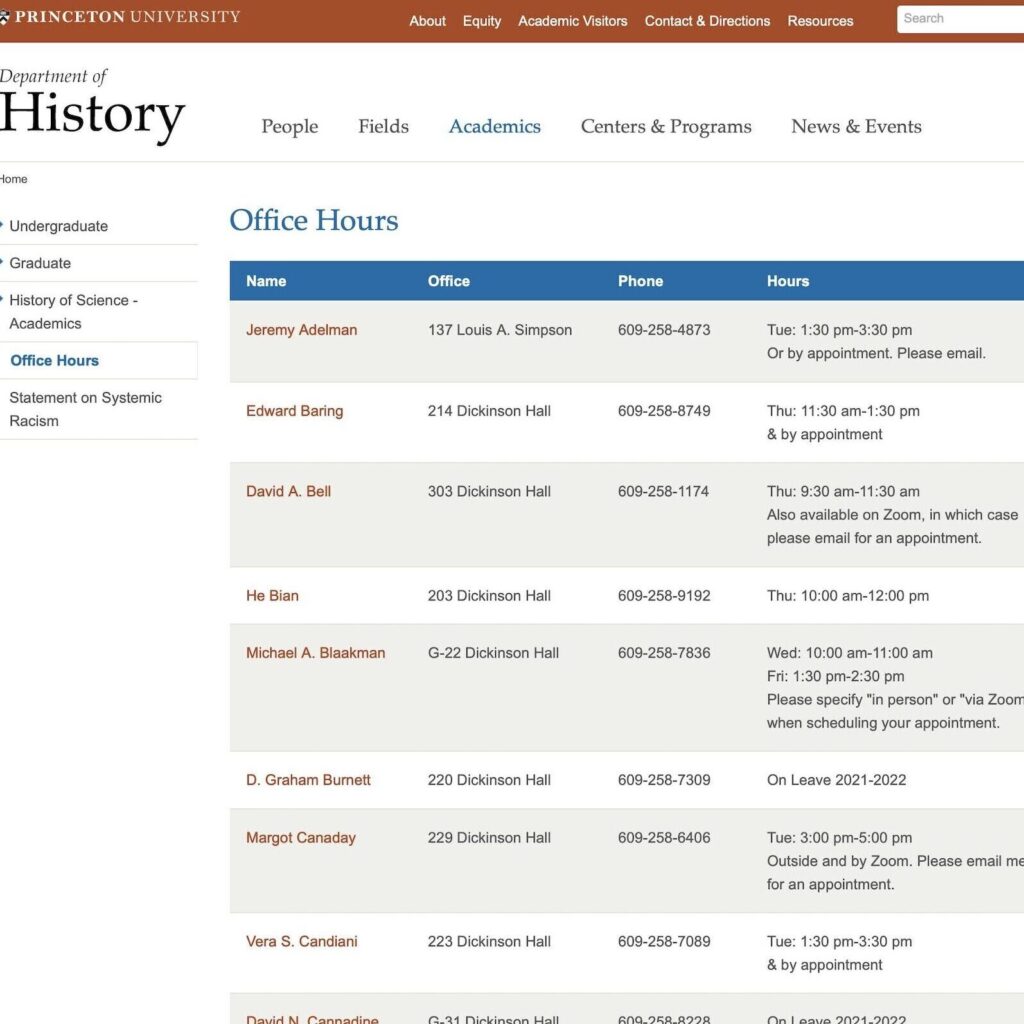
Task: Open the Equity link in top bar
Action: pyautogui.click(x=481, y=21)
